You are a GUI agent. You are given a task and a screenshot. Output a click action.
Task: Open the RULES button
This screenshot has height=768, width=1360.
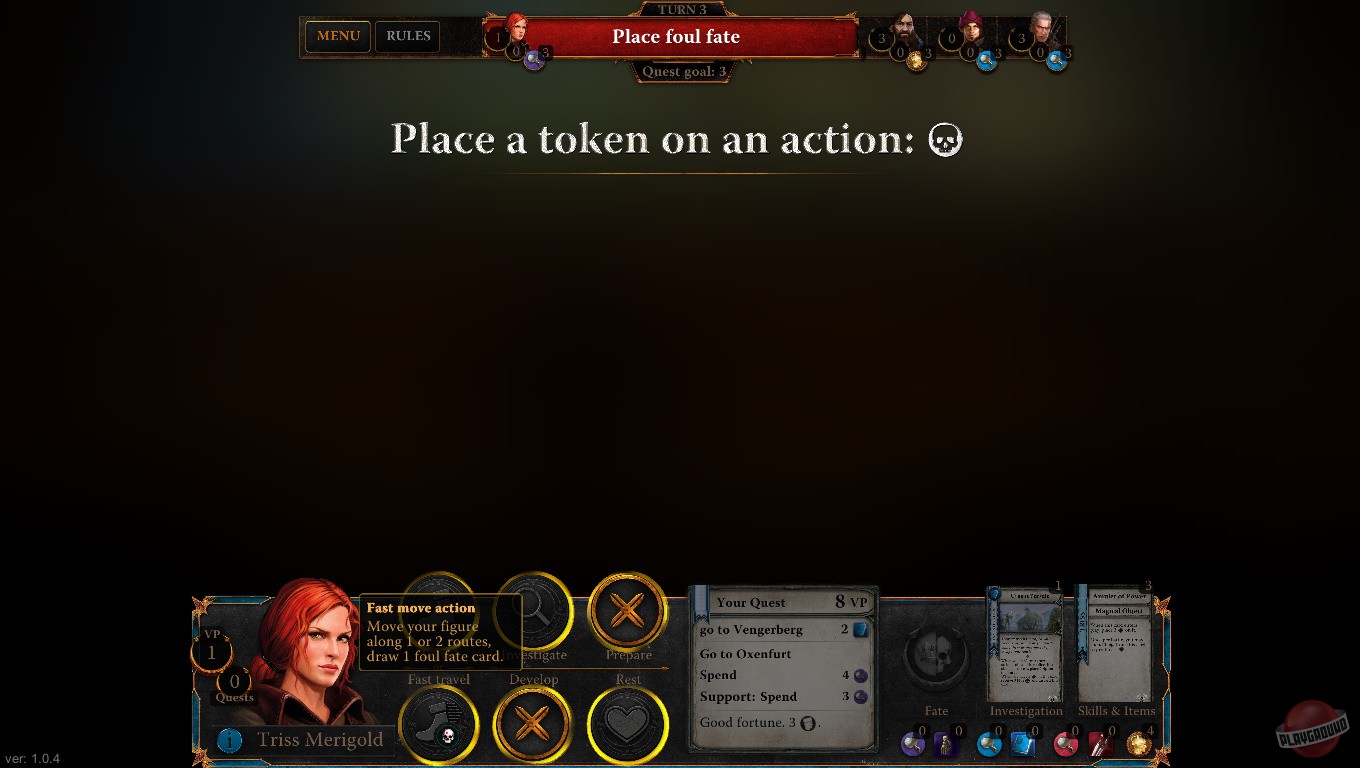(x=408, y=37)
